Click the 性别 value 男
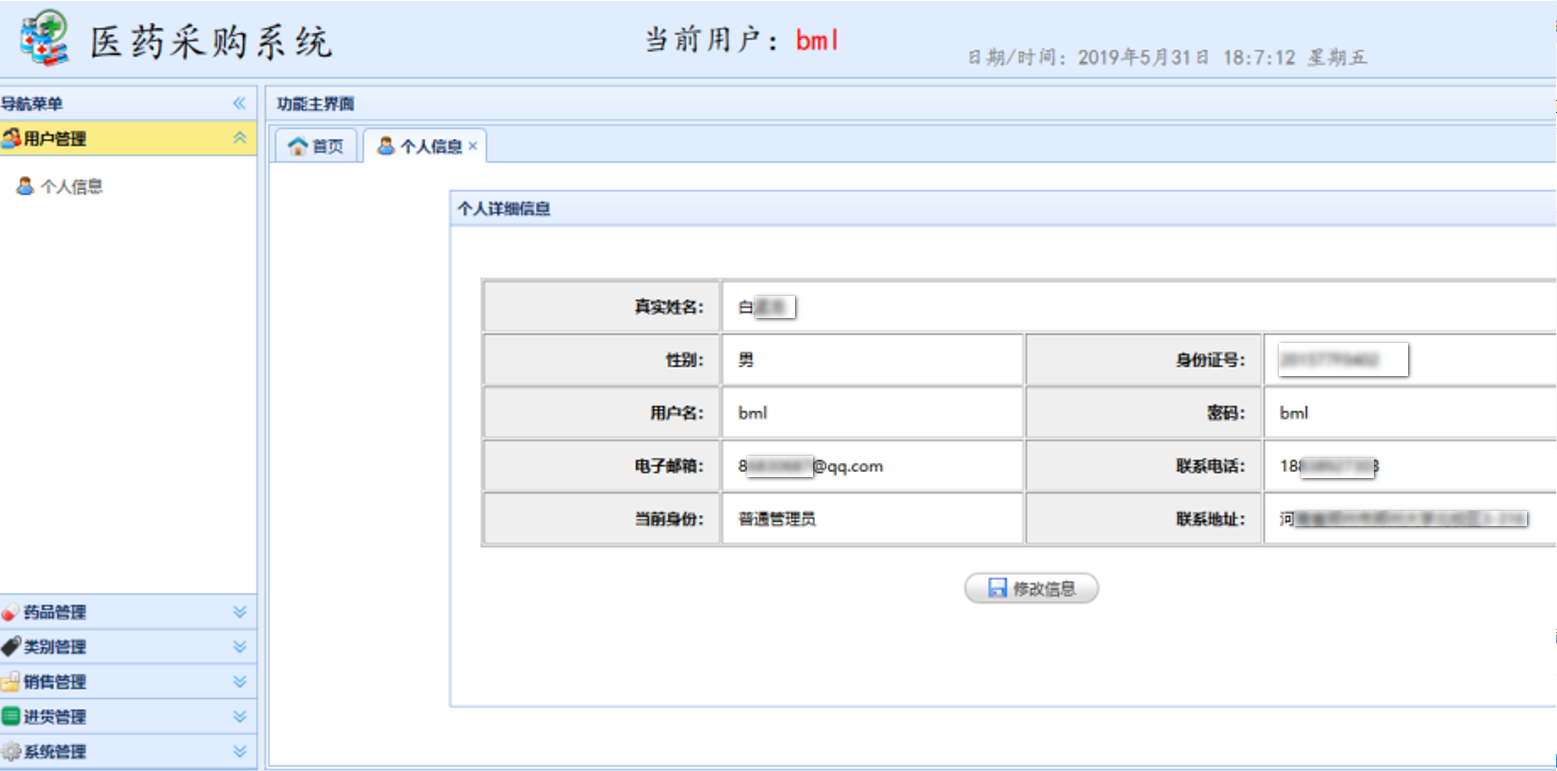Image resolution: width=1557 pixels, height=771 pixels. (x=746, y=360)
